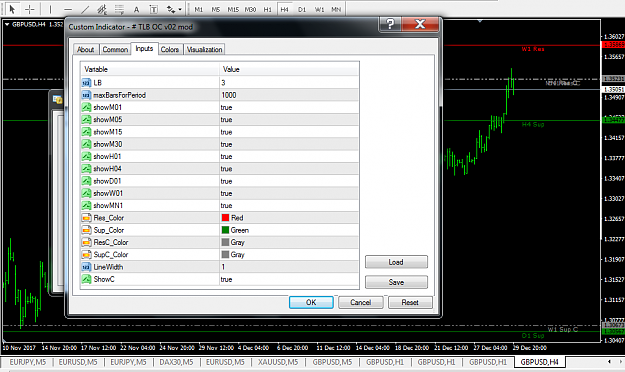Open the XAUUSD,M5 chart tab
The image size is (625, 372).
(278, 362)
